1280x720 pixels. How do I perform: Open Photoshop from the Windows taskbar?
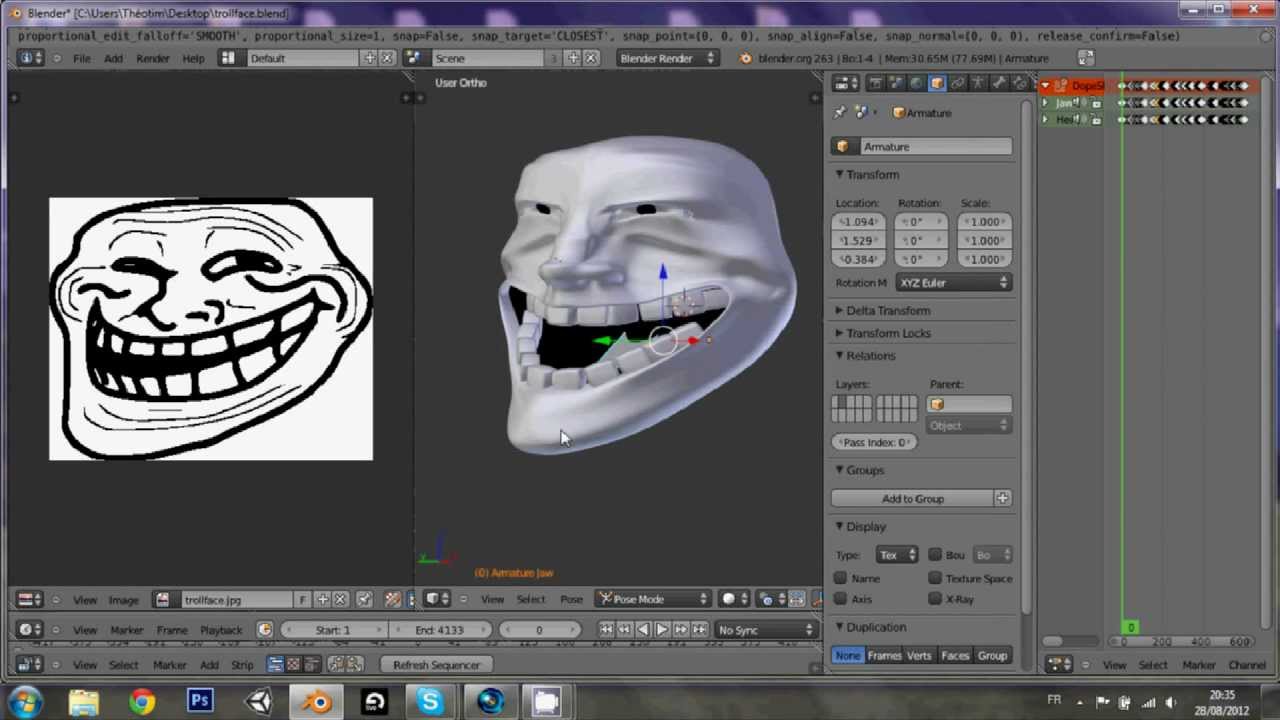click(x=200, y=701)
